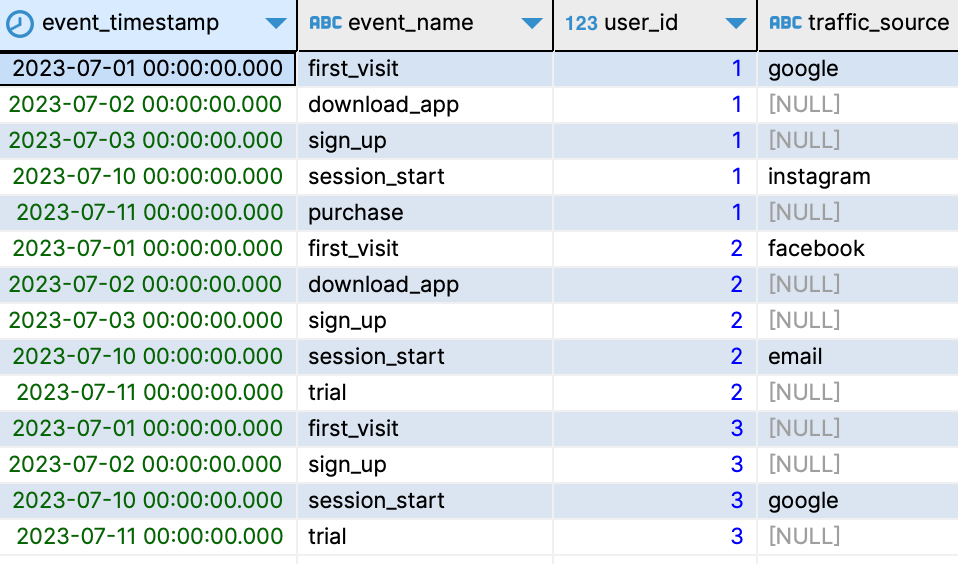Select user_id cell in the purchase row
958x564 pixels.
655,213
